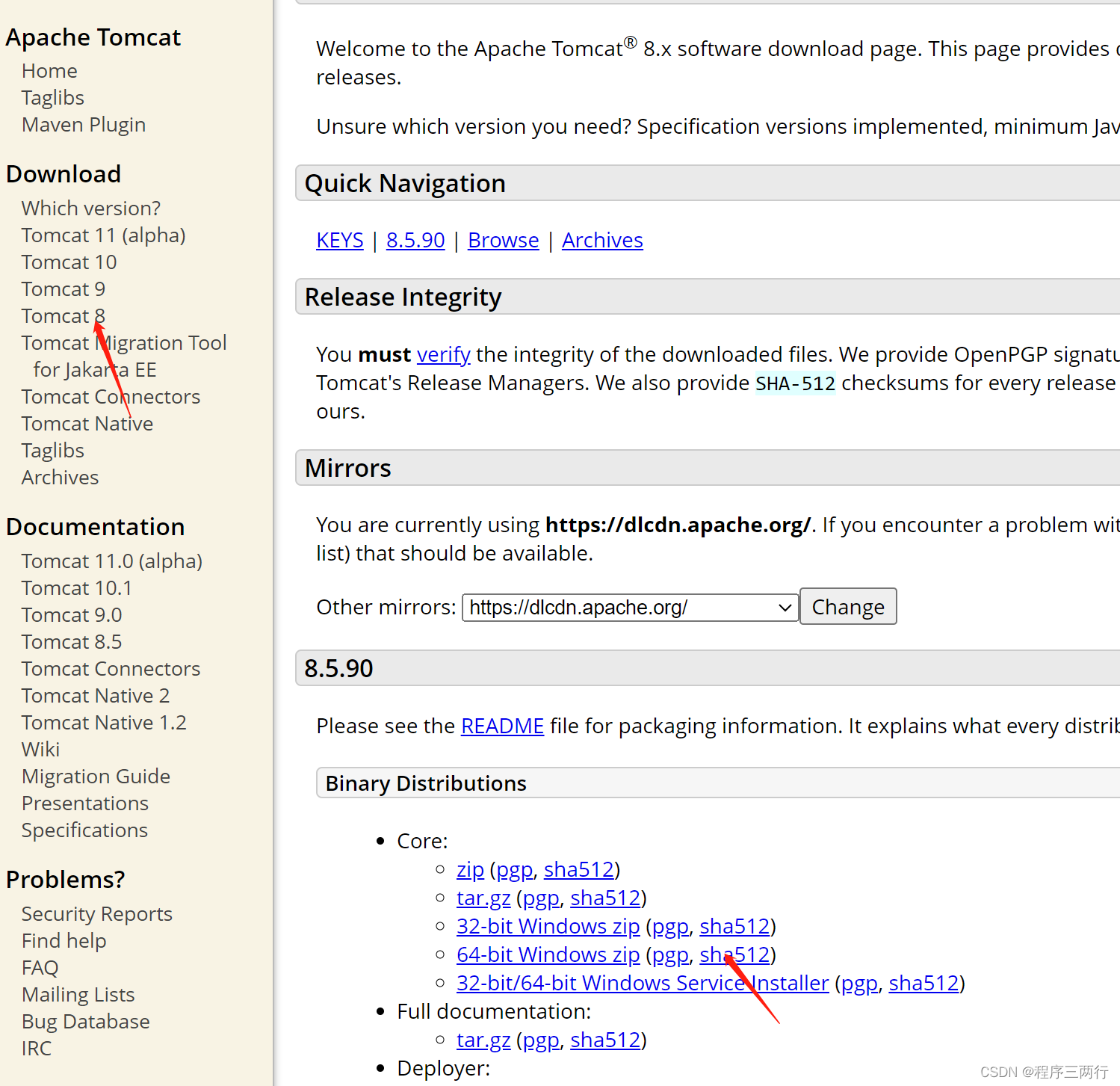The image size is (1120, 1086).
Task: Open Tomcat 11.0 (alpha) documentation
Action: point(112,561)
